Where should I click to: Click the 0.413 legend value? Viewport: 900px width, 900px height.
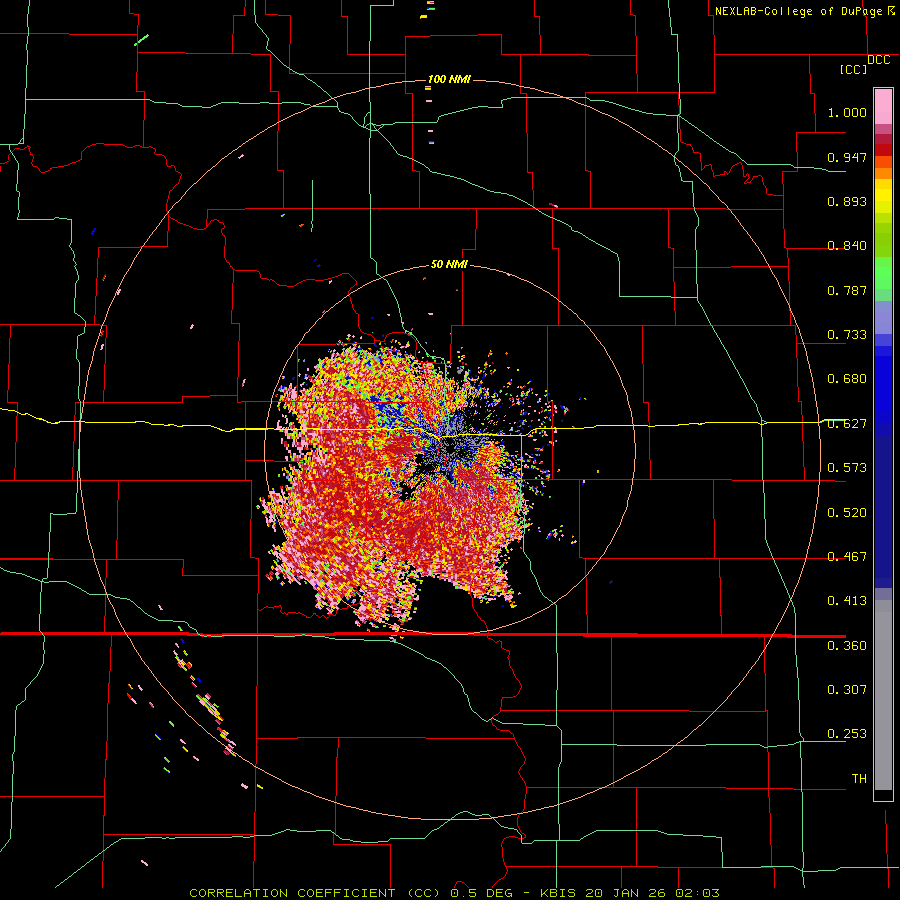[x=847, y=601]
